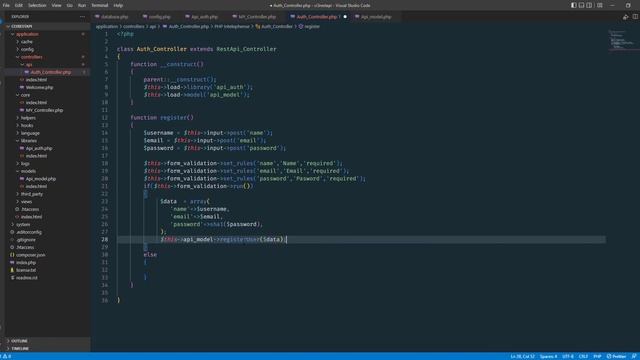Open the errors and warnings status indicator

coord(7,356)
